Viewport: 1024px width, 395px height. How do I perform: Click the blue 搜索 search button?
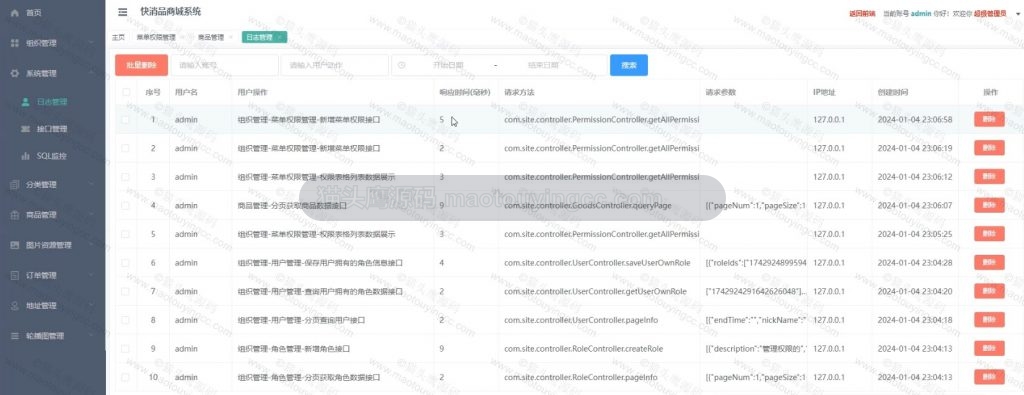[x=629, y=65]
